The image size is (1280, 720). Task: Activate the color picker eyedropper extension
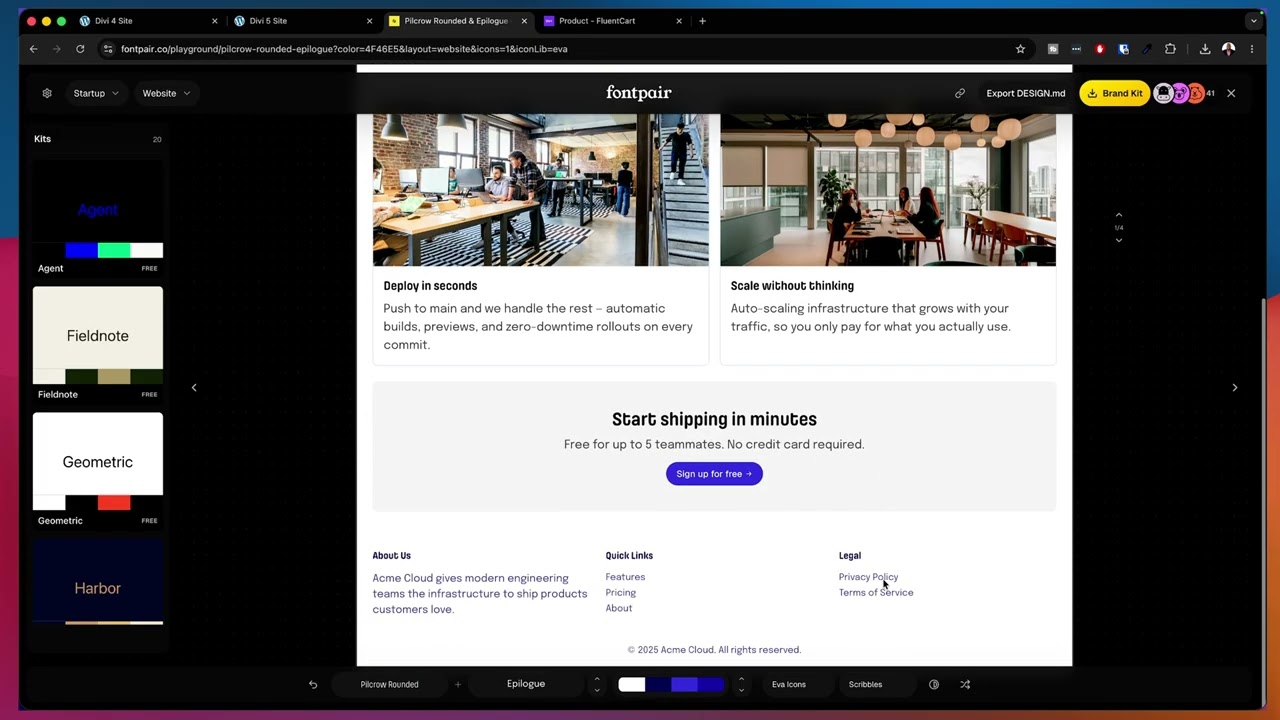1147,49
